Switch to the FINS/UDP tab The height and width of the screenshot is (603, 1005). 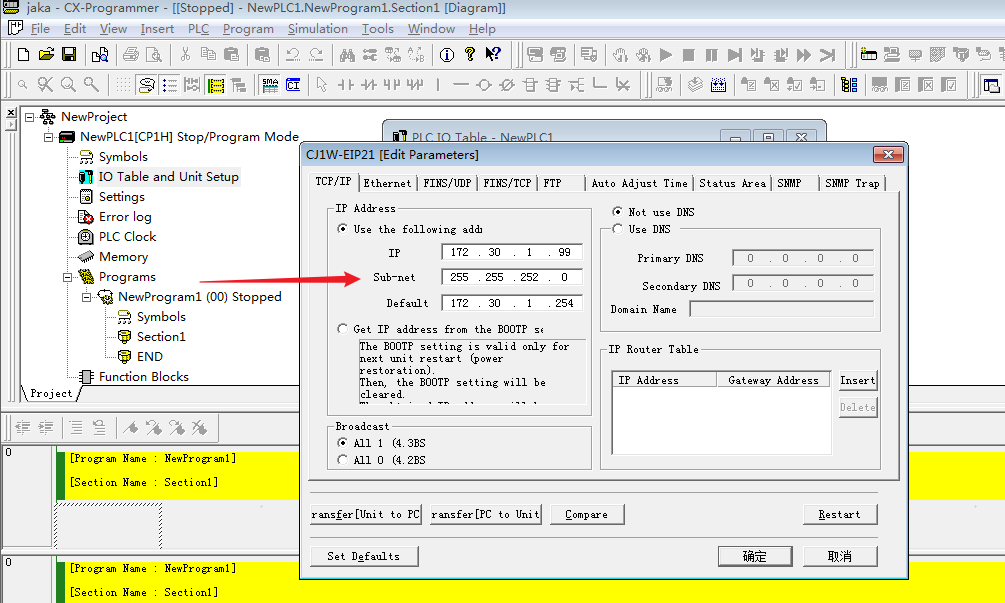tap(447, 183)
